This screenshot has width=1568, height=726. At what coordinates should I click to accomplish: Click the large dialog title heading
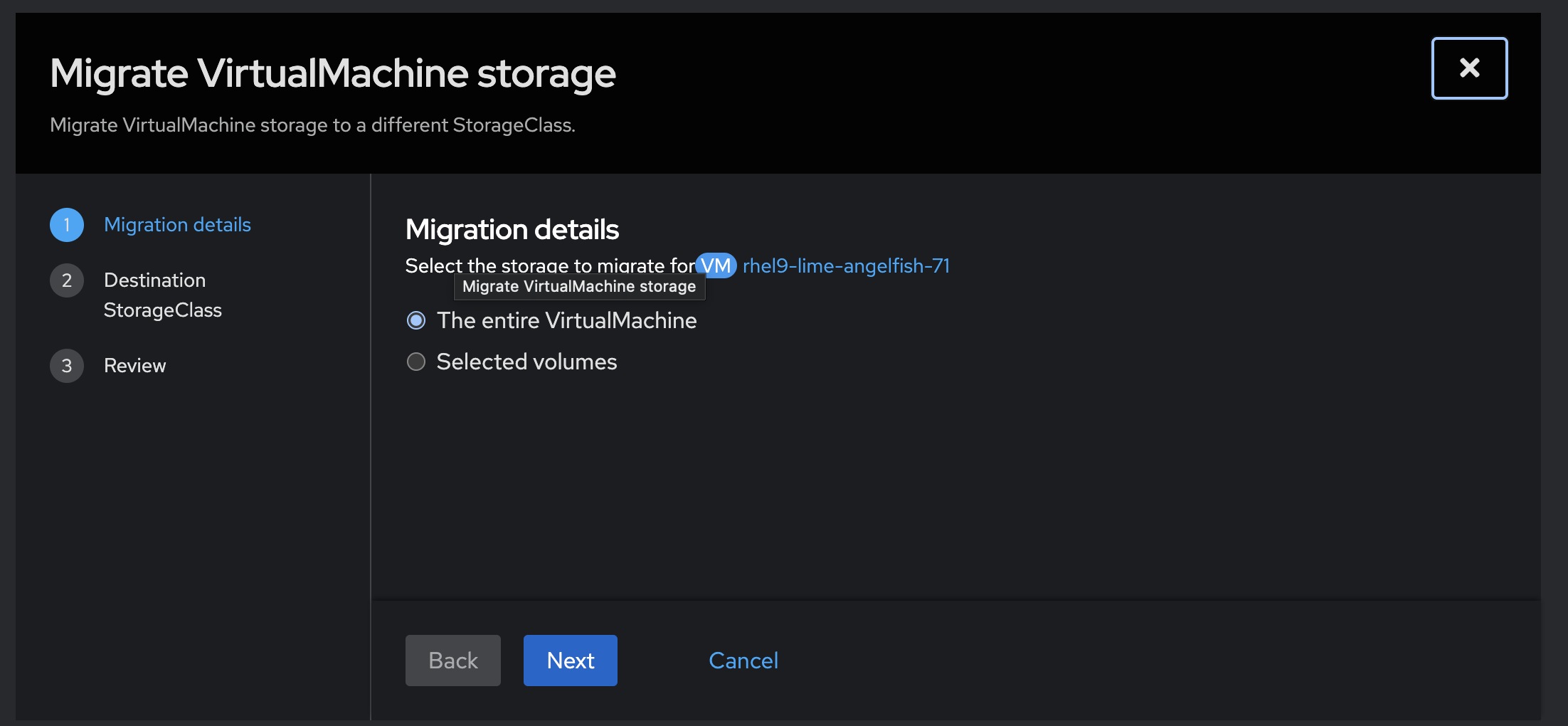point(332,74)
